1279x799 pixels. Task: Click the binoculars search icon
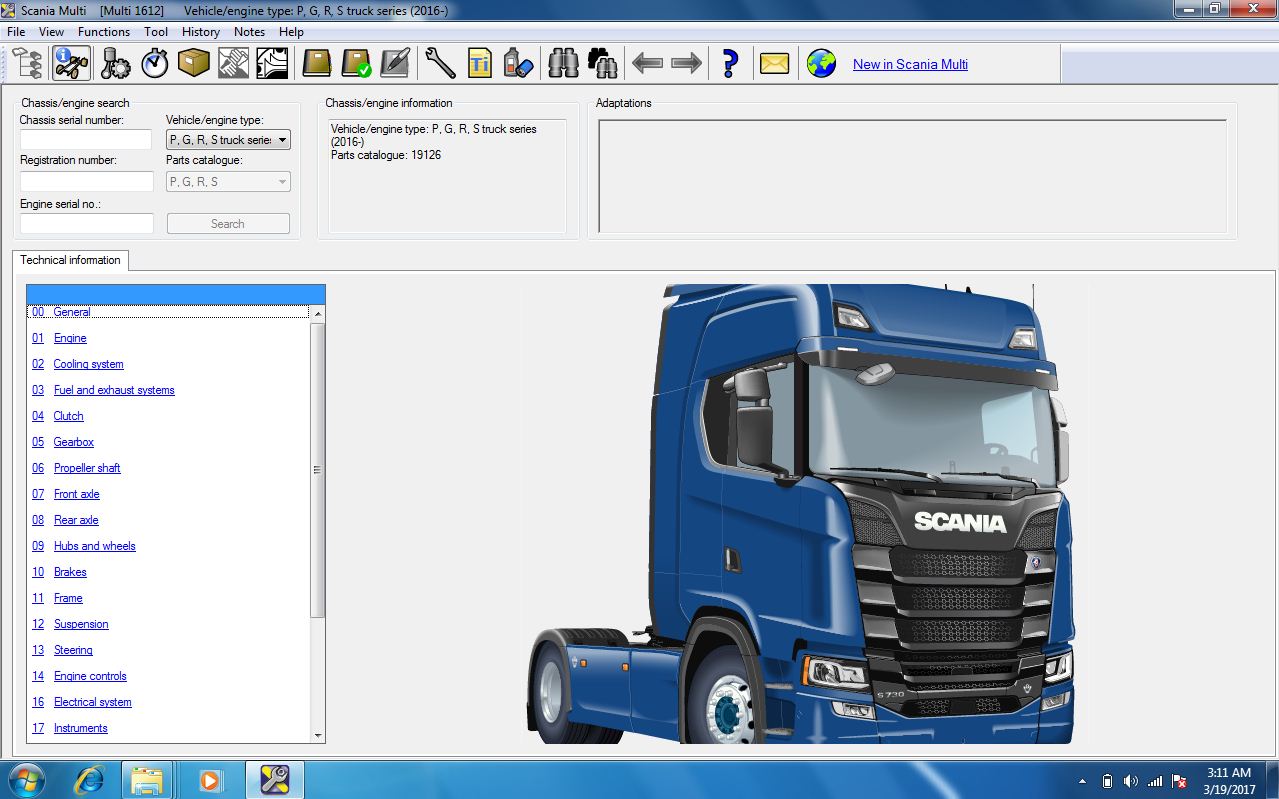[x=564, y=64]
